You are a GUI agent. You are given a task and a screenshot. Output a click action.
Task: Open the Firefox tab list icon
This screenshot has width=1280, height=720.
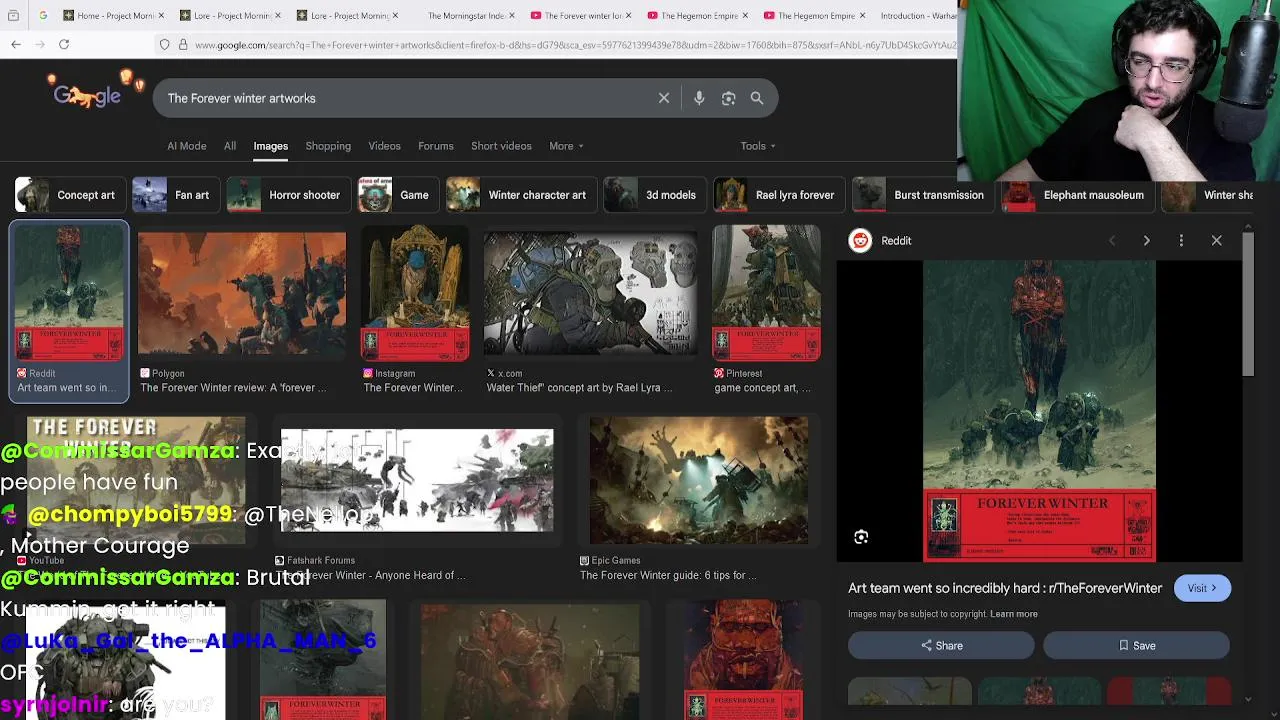coord(14,15)
